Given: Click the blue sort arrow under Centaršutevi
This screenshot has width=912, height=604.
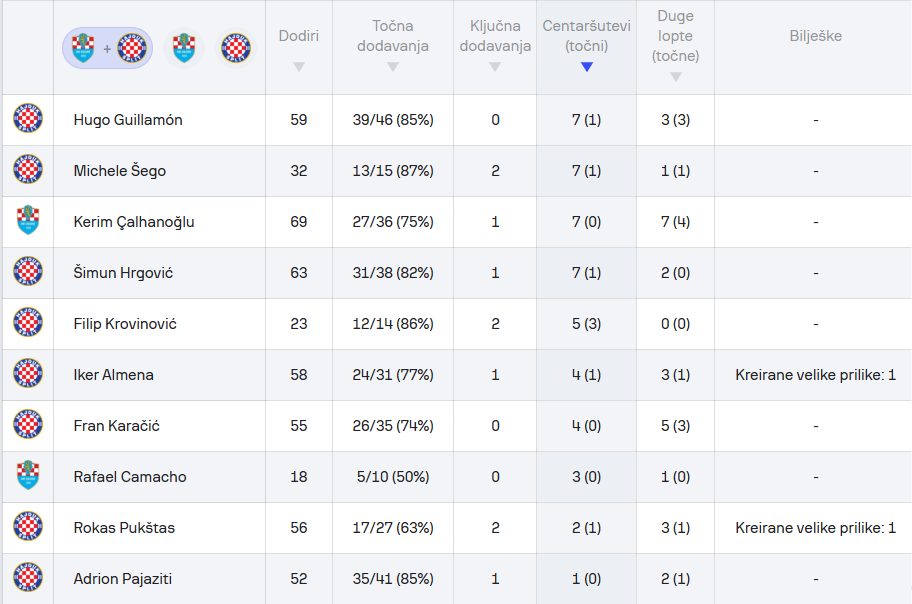Looking at the screenshot, I should coord(587,67).
